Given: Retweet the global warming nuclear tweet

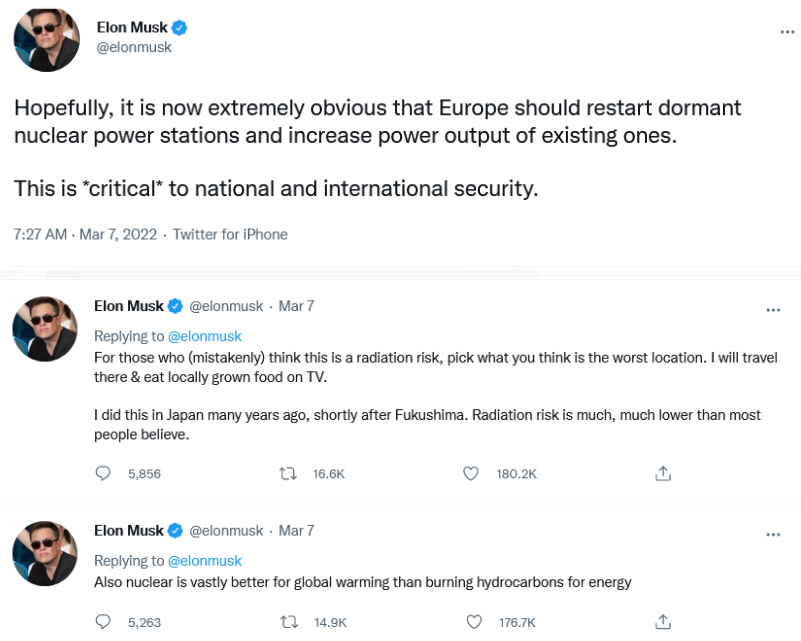Looking at the screenshot, I should [x=289, y=621].
